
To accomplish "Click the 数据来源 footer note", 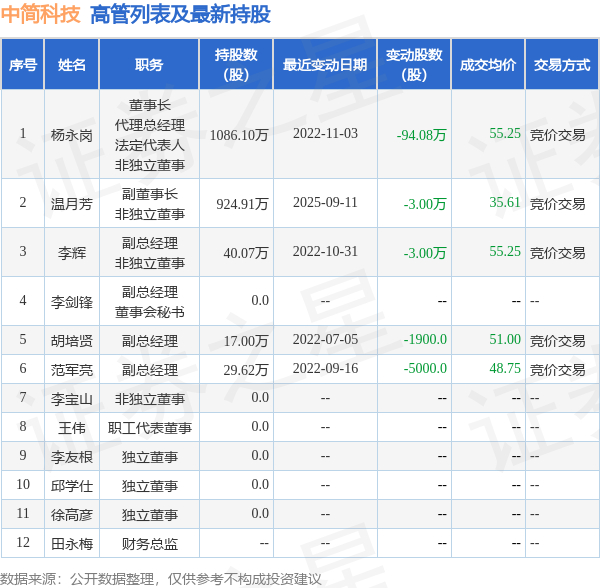I will [x=161, y=579].
